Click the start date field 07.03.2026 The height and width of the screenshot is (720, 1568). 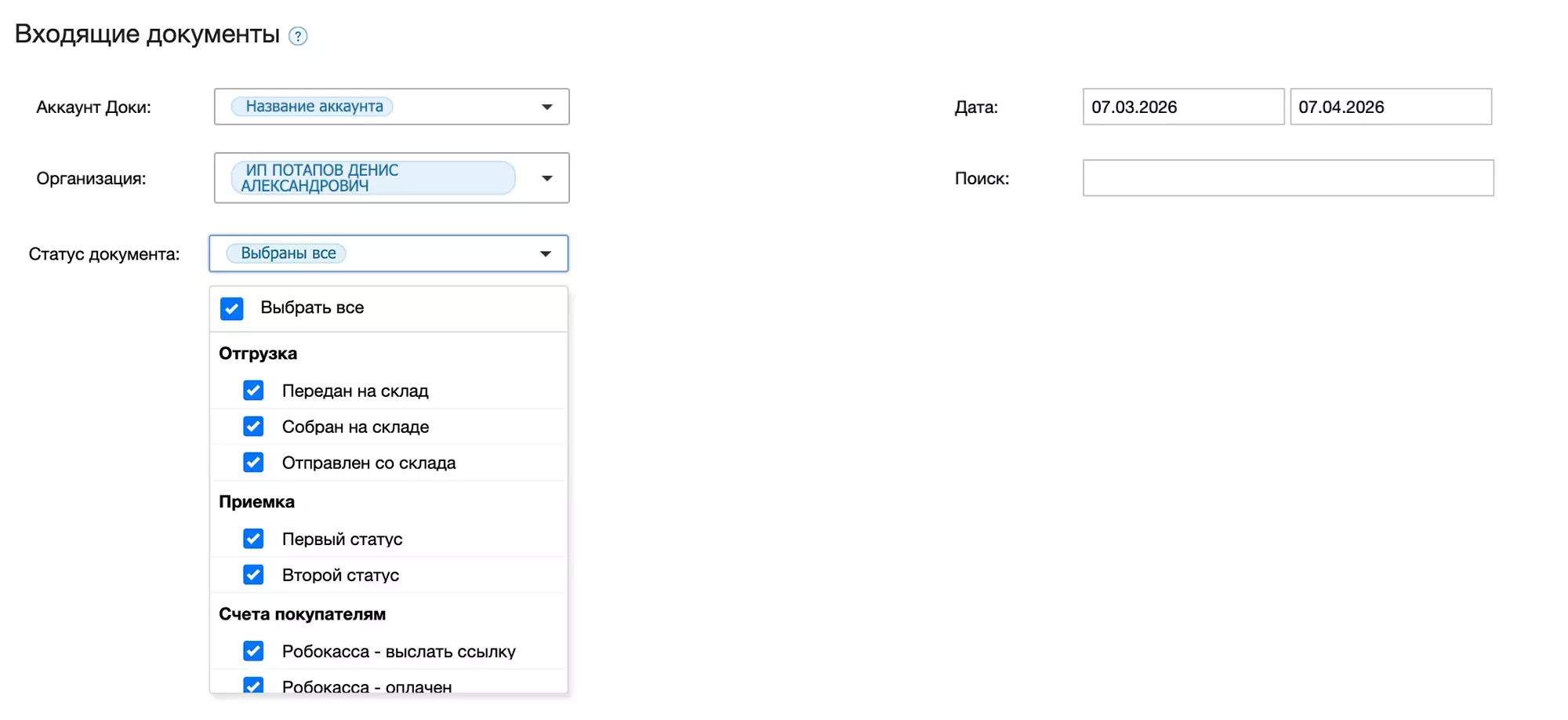pos(1182,107)
